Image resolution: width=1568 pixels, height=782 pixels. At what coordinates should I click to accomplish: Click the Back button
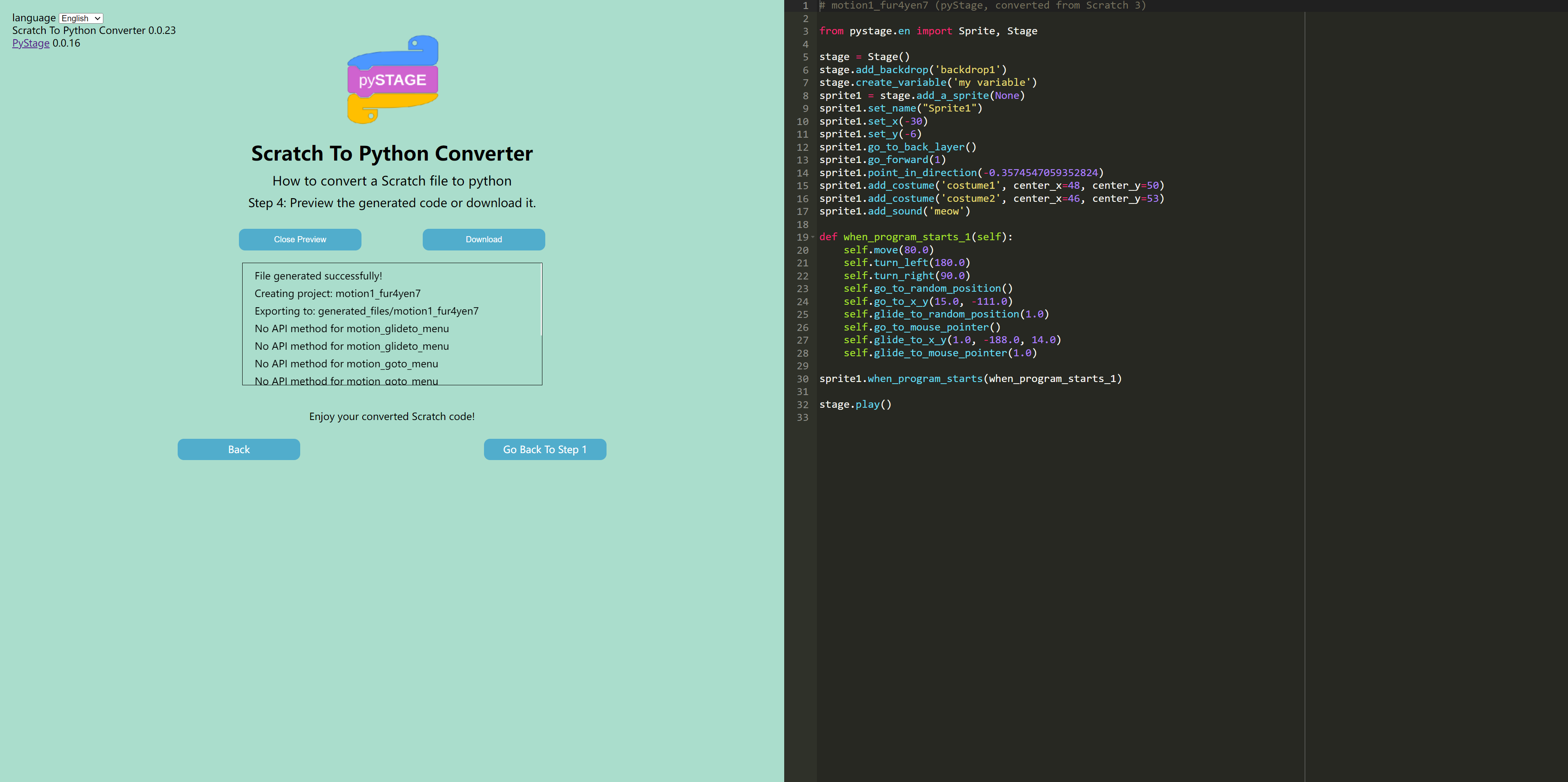pyautogui.click(x=239, y=449)
